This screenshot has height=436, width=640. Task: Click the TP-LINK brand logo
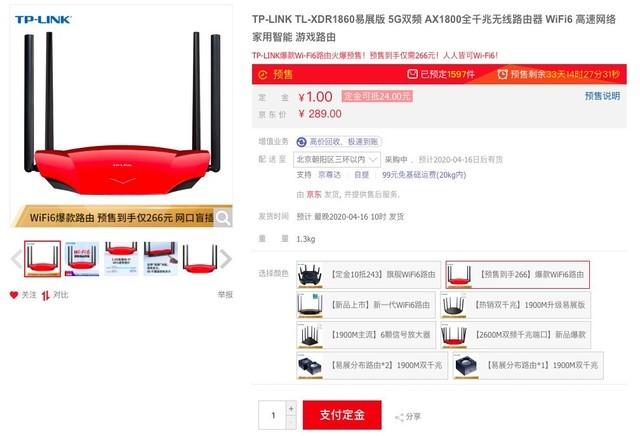[x=43, y=20]
